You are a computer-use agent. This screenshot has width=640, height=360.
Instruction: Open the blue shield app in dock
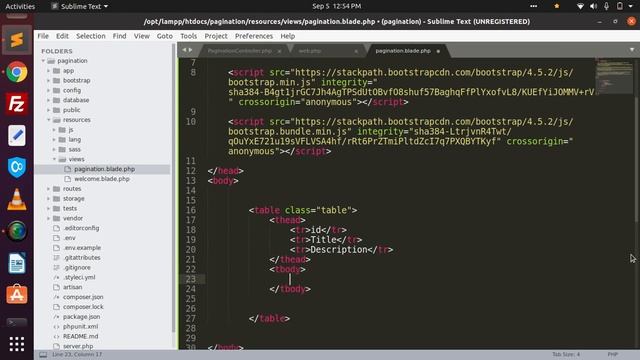[17, 167]
